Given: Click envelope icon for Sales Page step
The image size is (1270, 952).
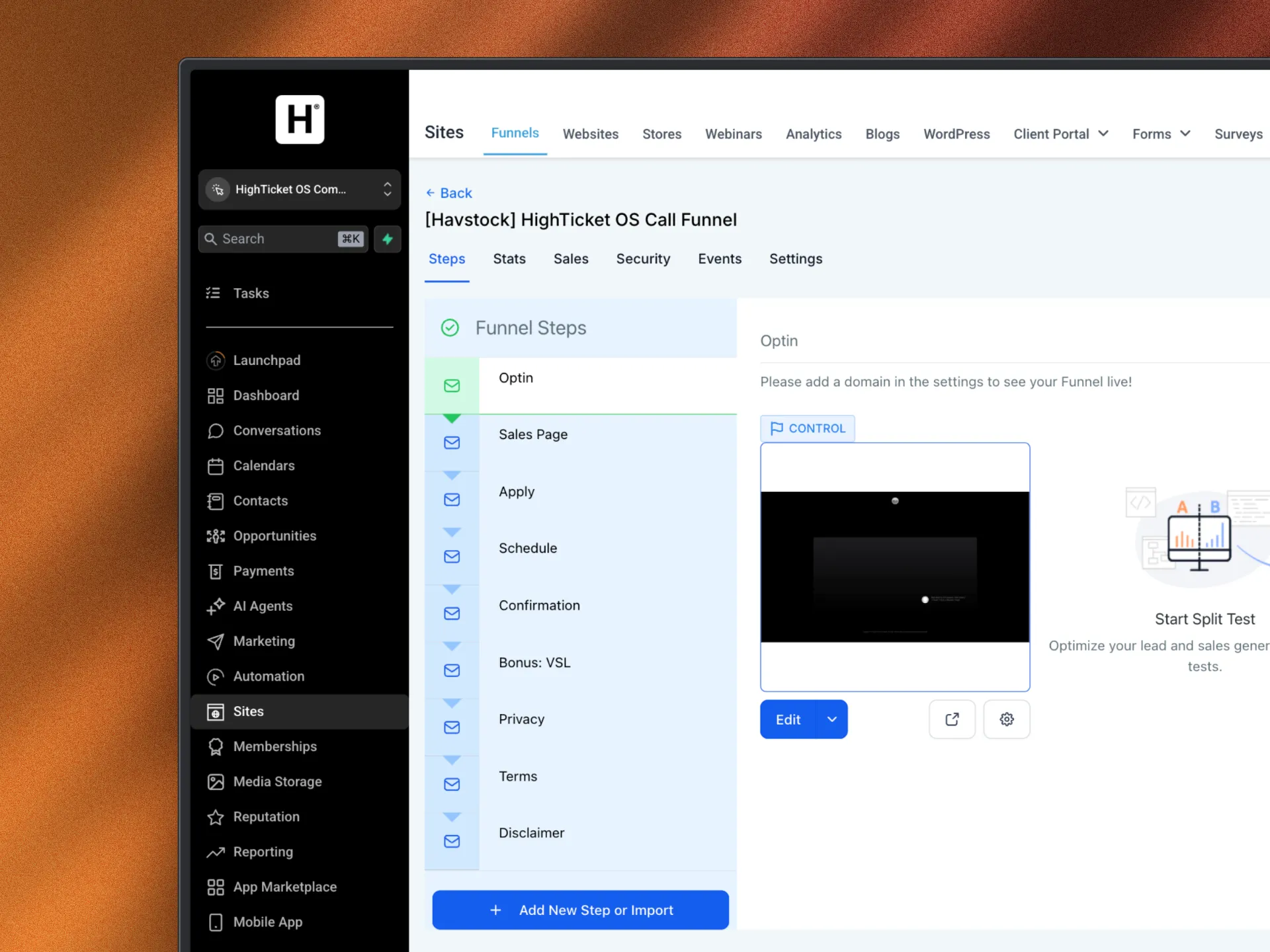Looking at the screenshot, I should (x=452, y=443).
